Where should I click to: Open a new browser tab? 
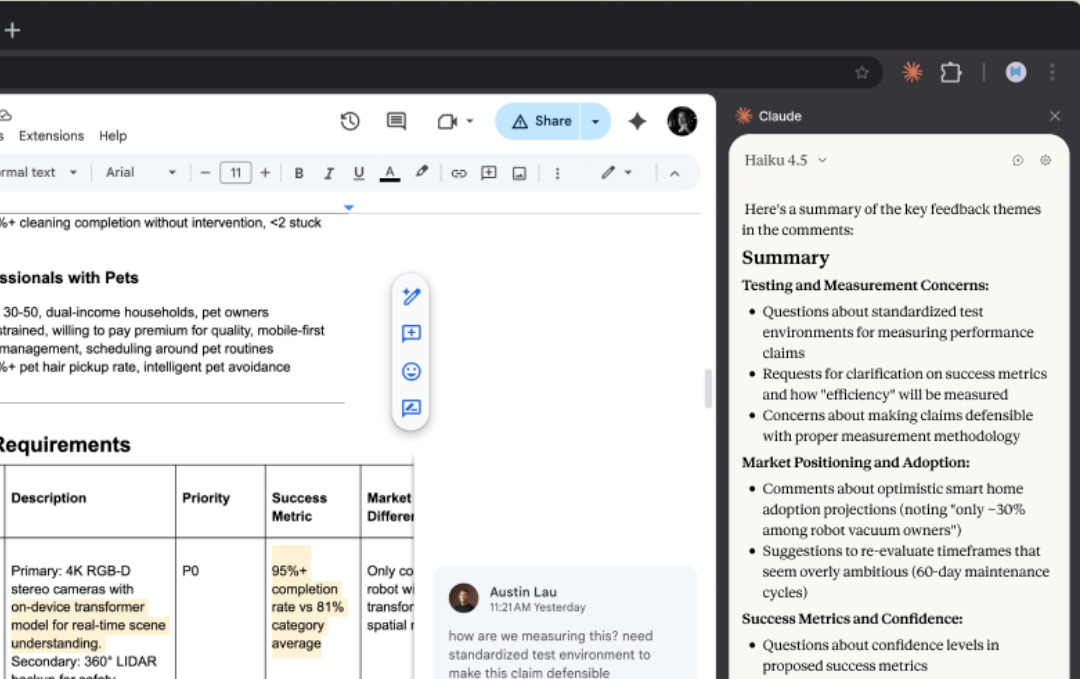pos(12,30)
